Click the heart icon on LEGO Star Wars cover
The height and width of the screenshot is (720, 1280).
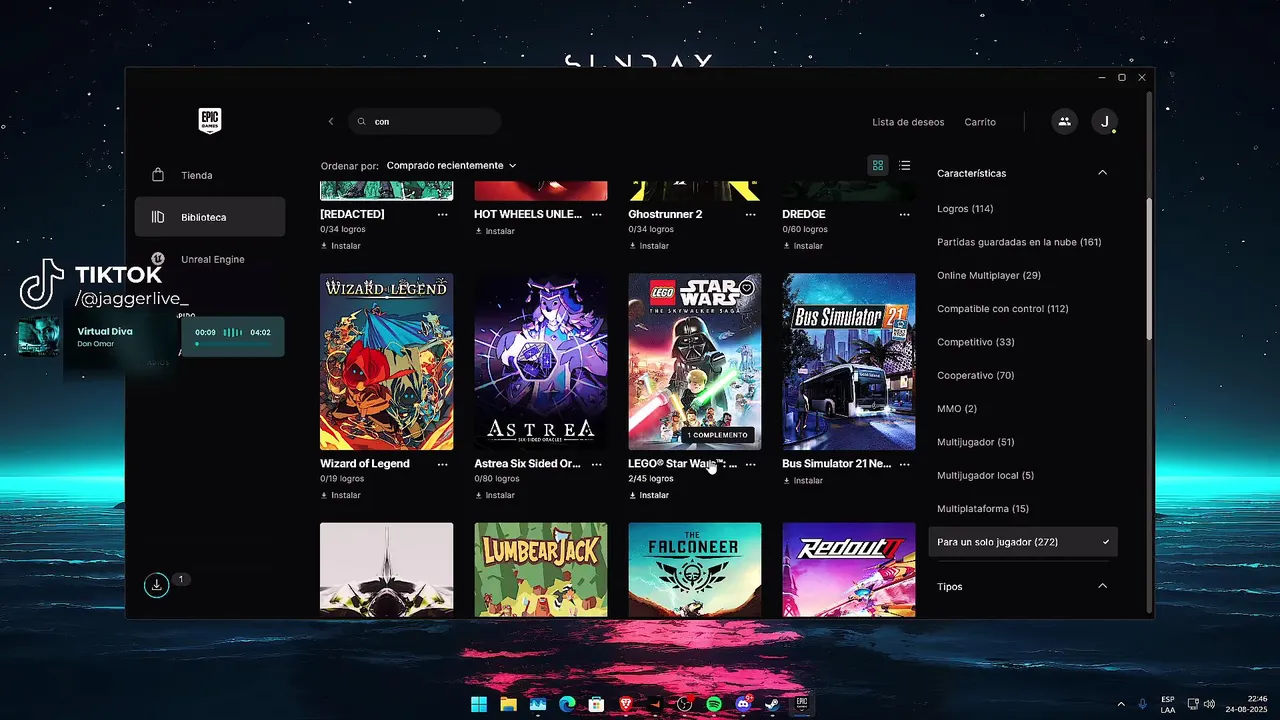pyautogui.click(x=746, y=288)
